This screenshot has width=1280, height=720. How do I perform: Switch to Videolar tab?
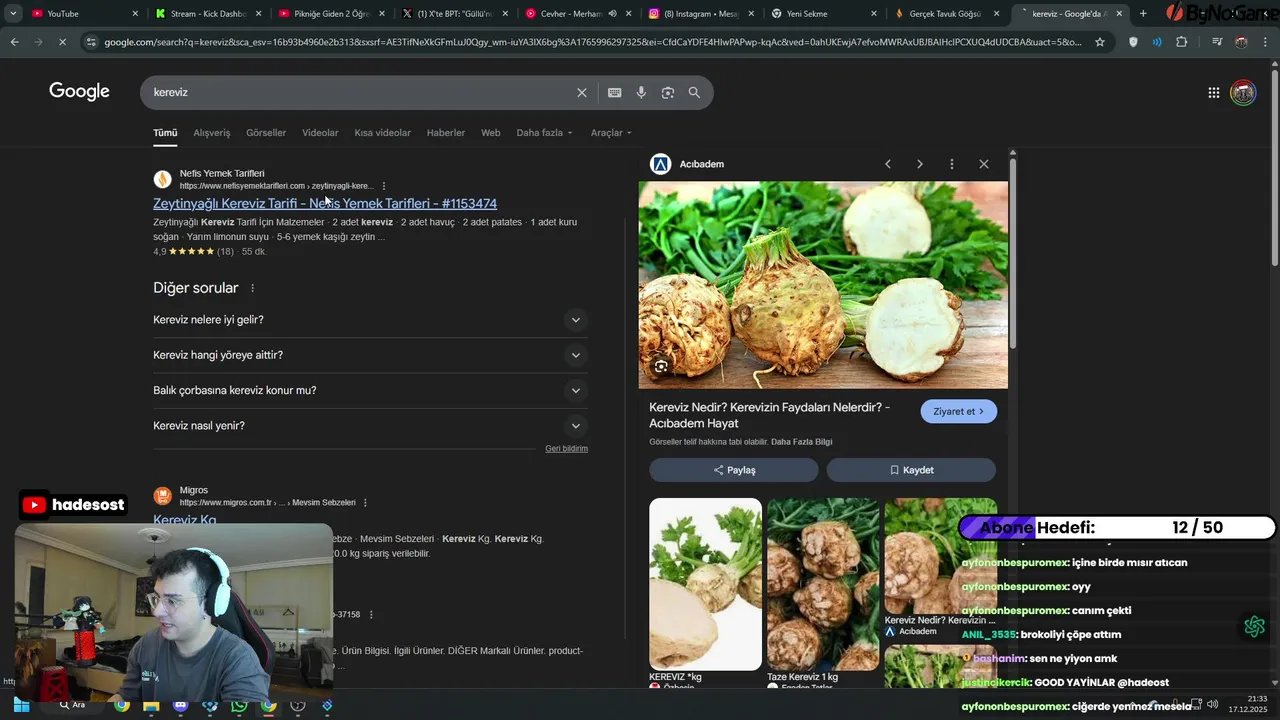click(x=320, y=133)
